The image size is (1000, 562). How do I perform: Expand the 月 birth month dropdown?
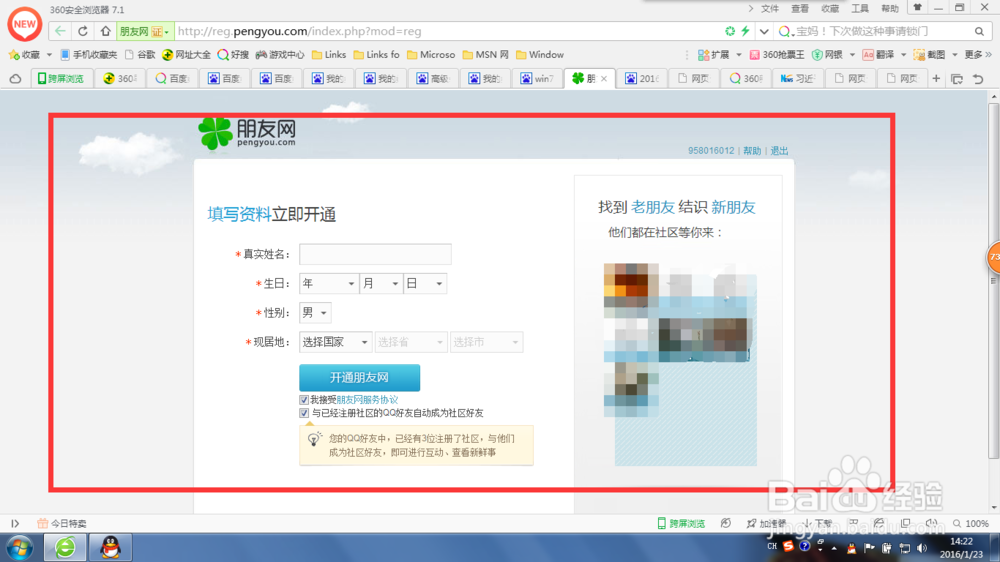tap(381, 283)
